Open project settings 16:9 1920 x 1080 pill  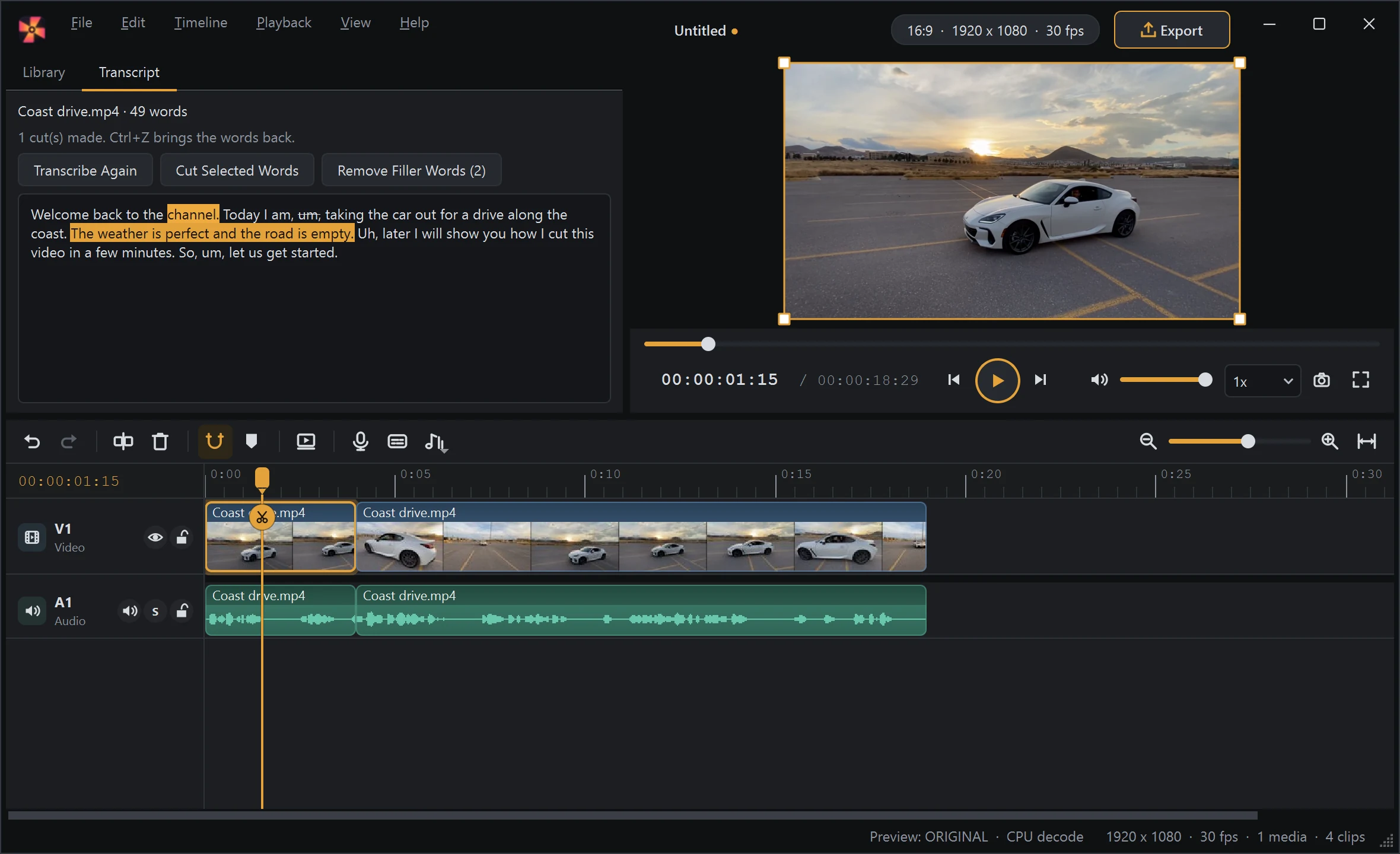(995, 30)
